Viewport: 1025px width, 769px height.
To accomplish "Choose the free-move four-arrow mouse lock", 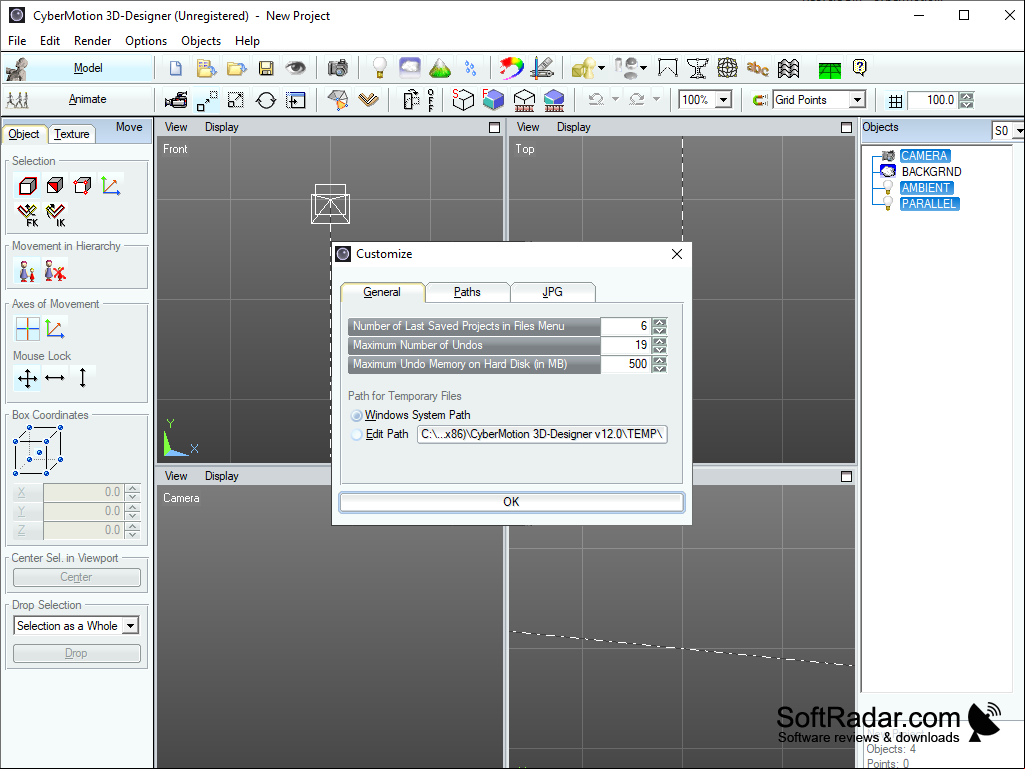I will click(x=27, y=378).
